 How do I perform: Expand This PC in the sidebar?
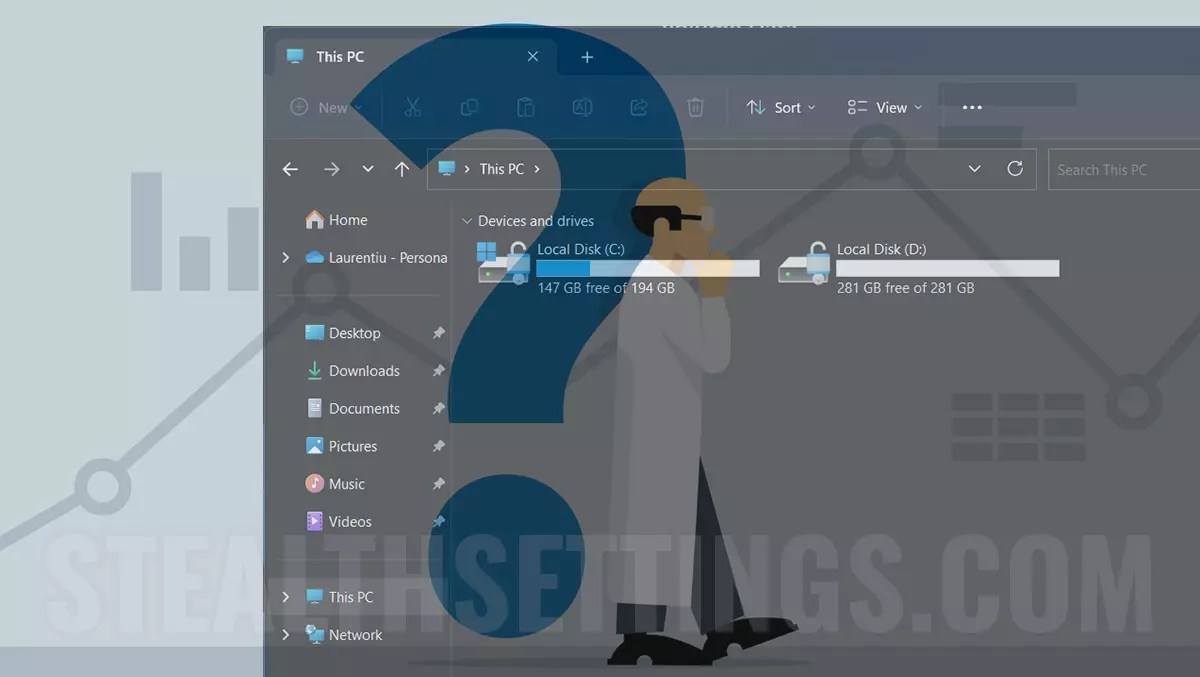[x=285, y=596]
